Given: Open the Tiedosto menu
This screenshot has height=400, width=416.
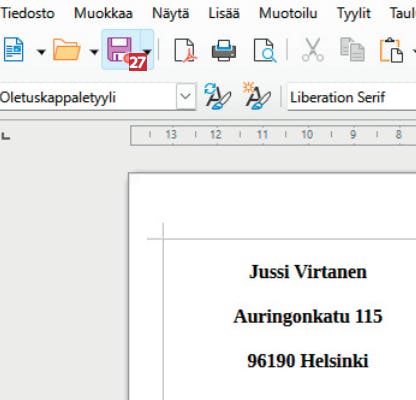Looking at the screenshot, I should point(27,14).
